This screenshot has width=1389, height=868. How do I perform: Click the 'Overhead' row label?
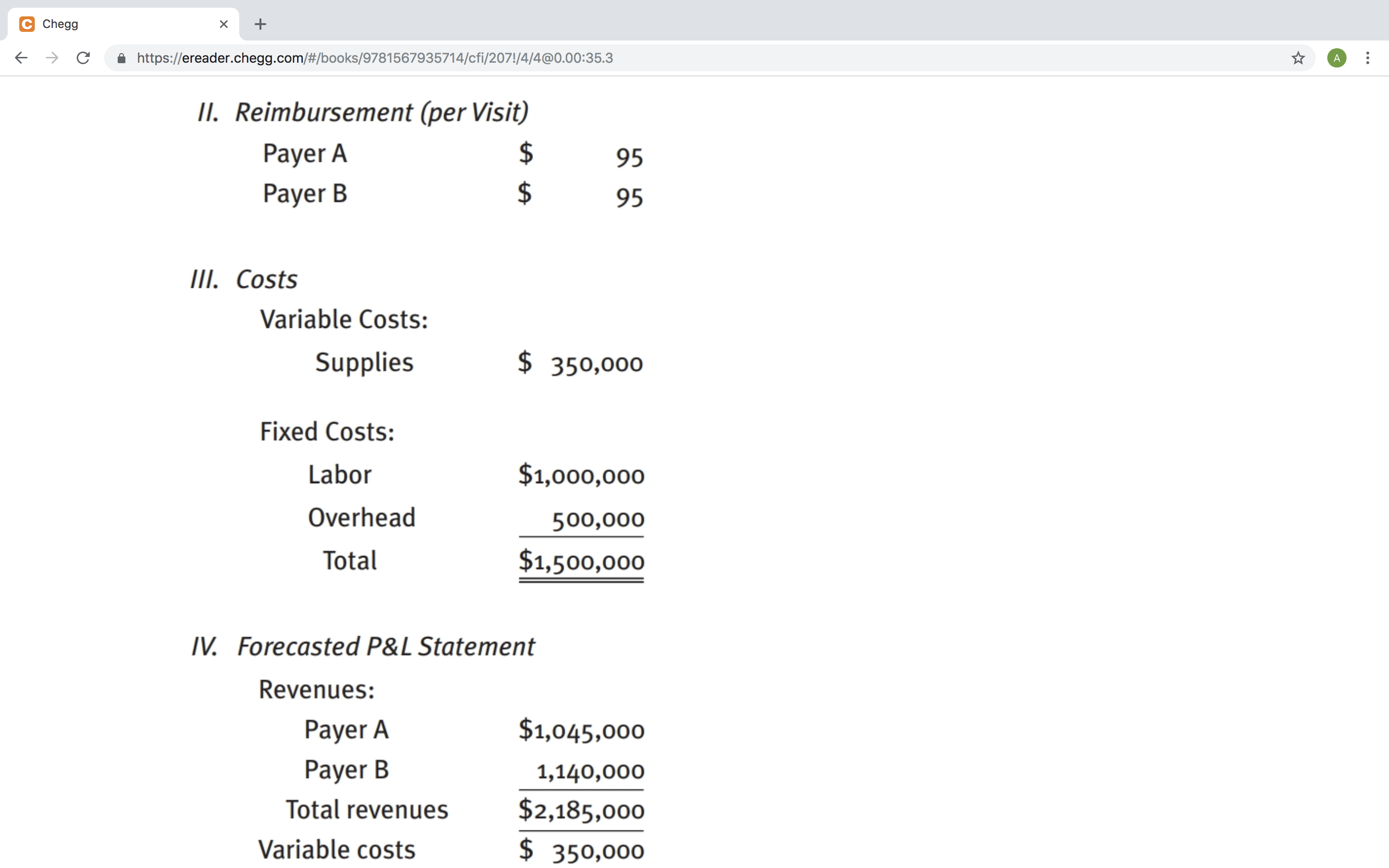(x=362, y=518)
